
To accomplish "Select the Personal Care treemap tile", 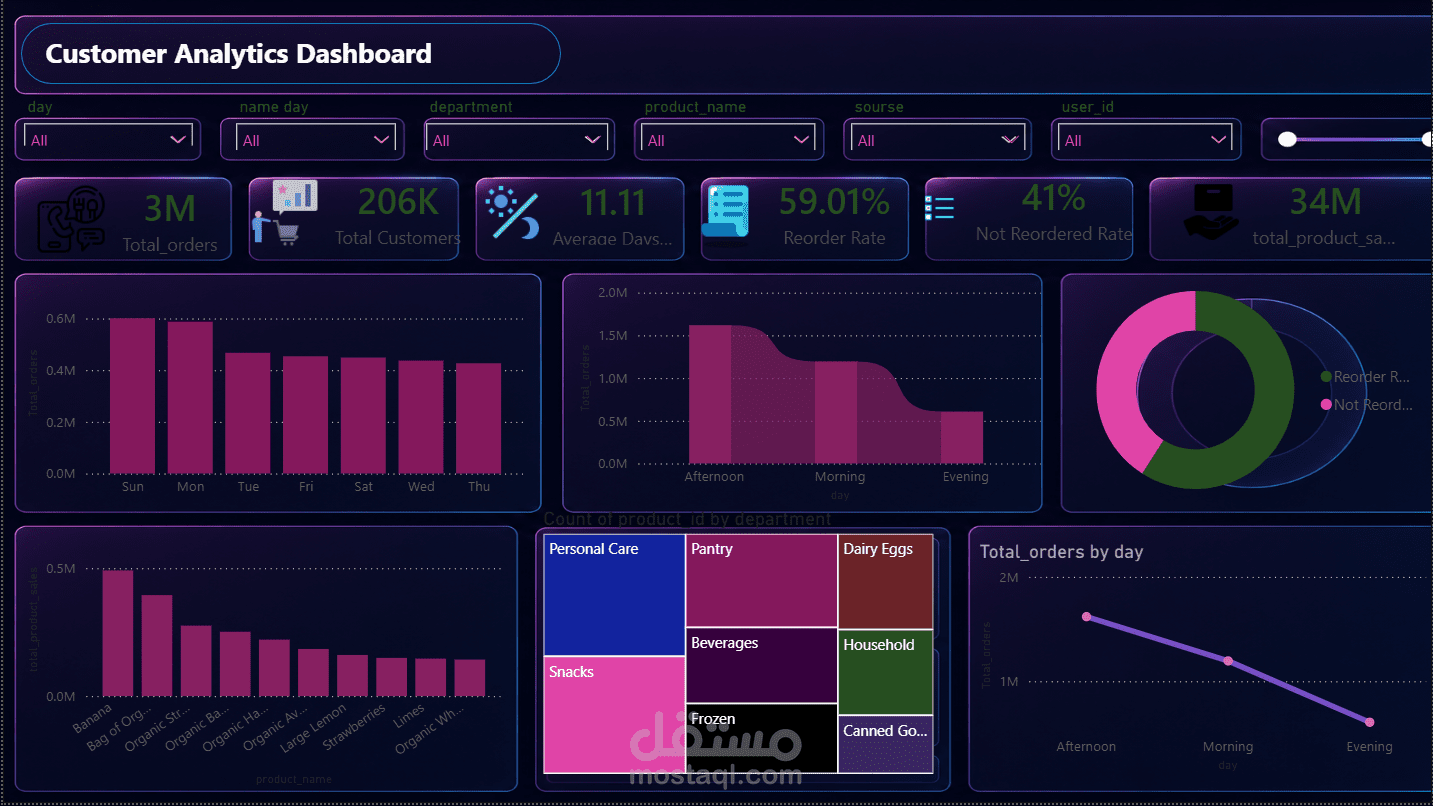I will click(614, 595).
